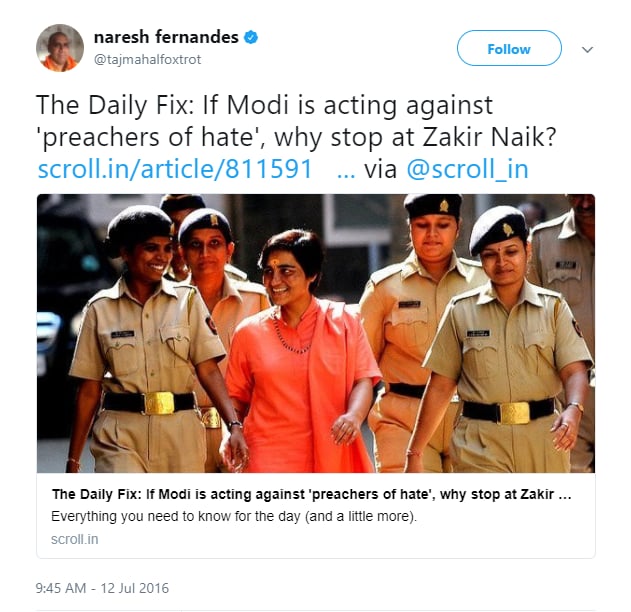
Task: Open the @scroll_in mention
Action: [x=466, y=168]
